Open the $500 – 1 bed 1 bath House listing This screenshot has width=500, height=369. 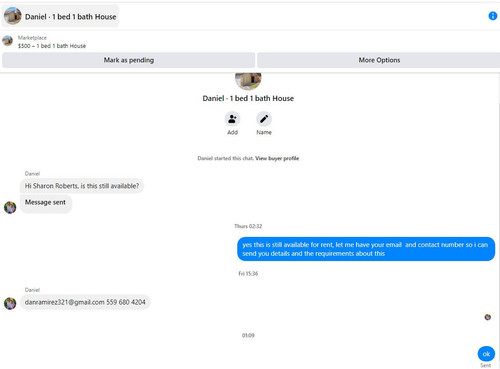tap(52, 46)
